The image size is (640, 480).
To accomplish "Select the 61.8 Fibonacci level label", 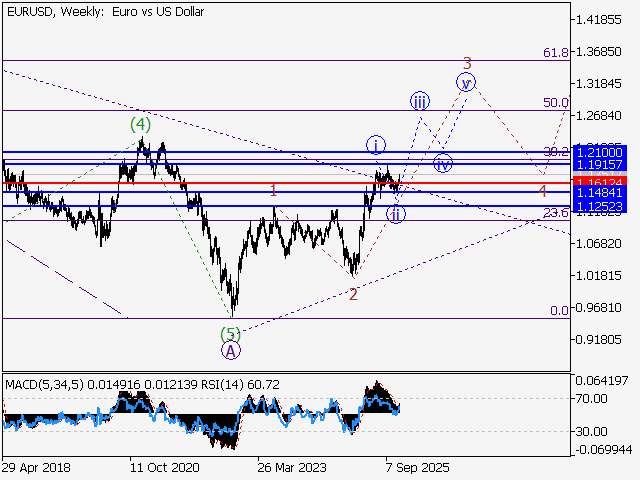I will tap(555, 52).
